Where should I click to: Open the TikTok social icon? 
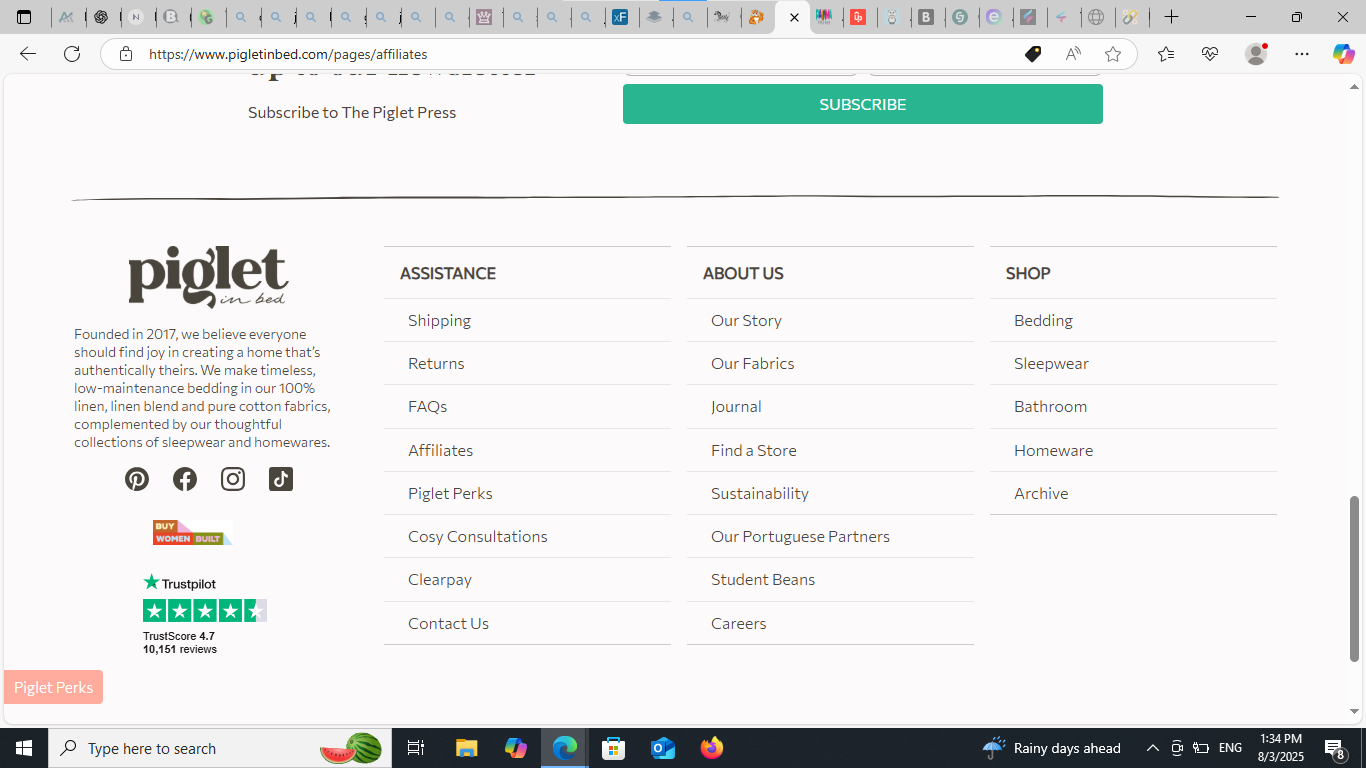(281, 479)
